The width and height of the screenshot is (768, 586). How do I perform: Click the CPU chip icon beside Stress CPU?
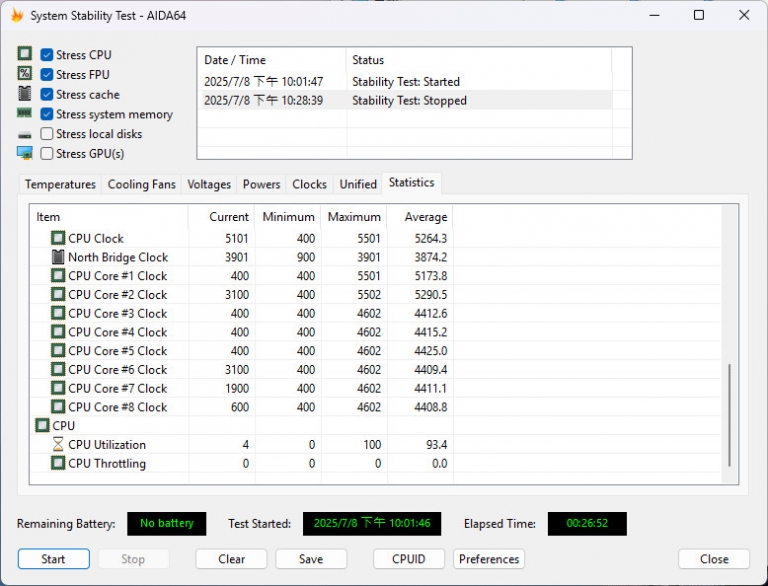coord(24,53)
